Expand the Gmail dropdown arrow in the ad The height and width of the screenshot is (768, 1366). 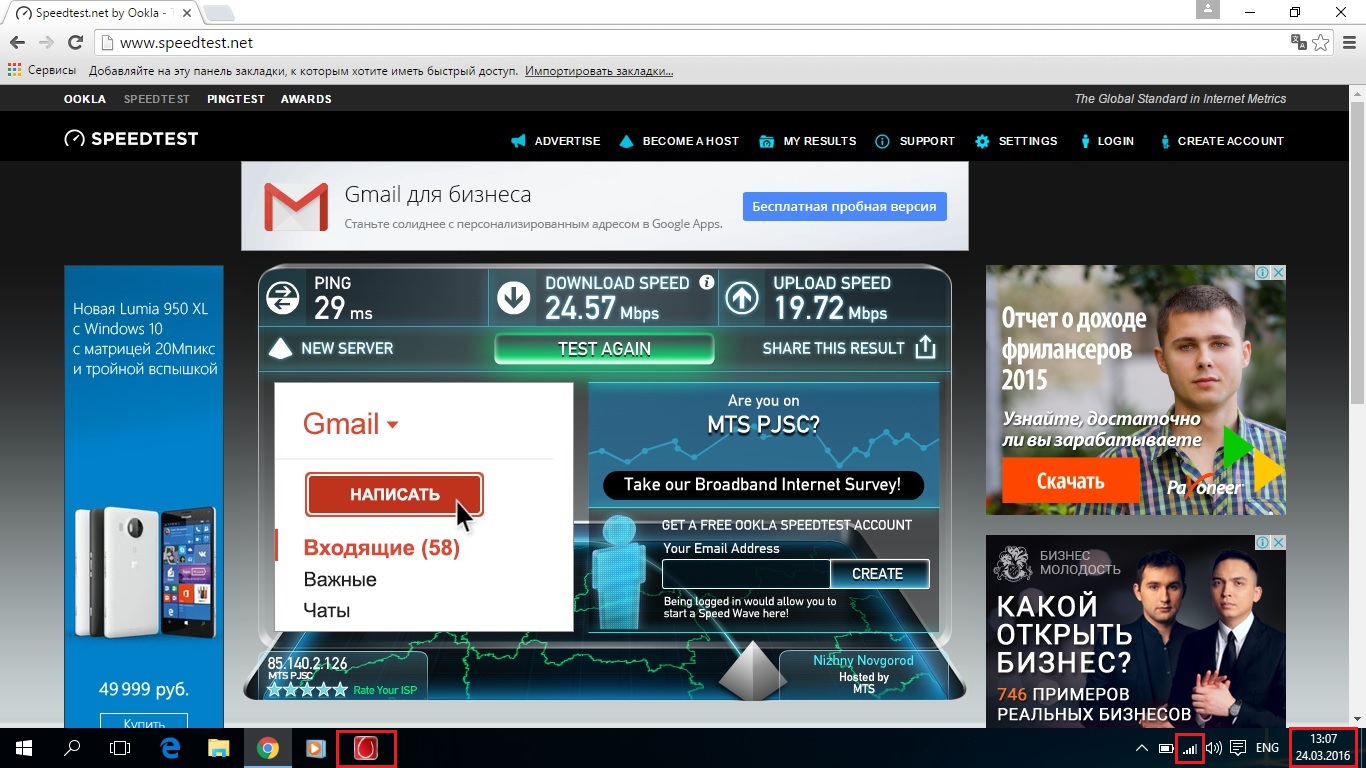(392, 425)
